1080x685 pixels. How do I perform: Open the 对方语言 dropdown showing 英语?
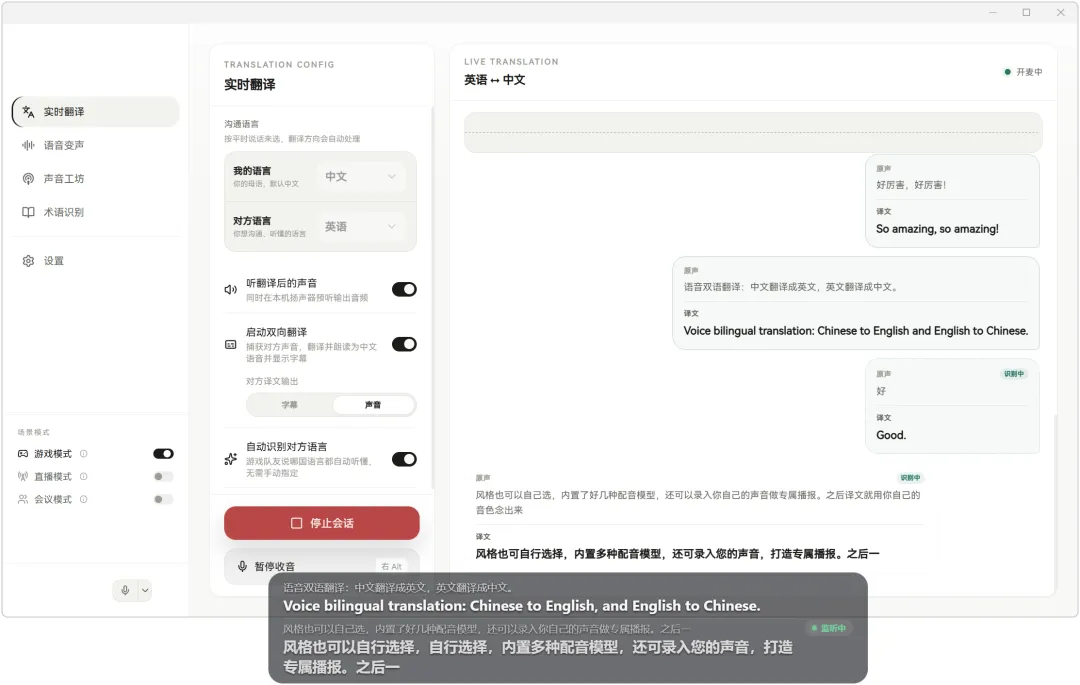pyautogui.click(x=361, y=226)
